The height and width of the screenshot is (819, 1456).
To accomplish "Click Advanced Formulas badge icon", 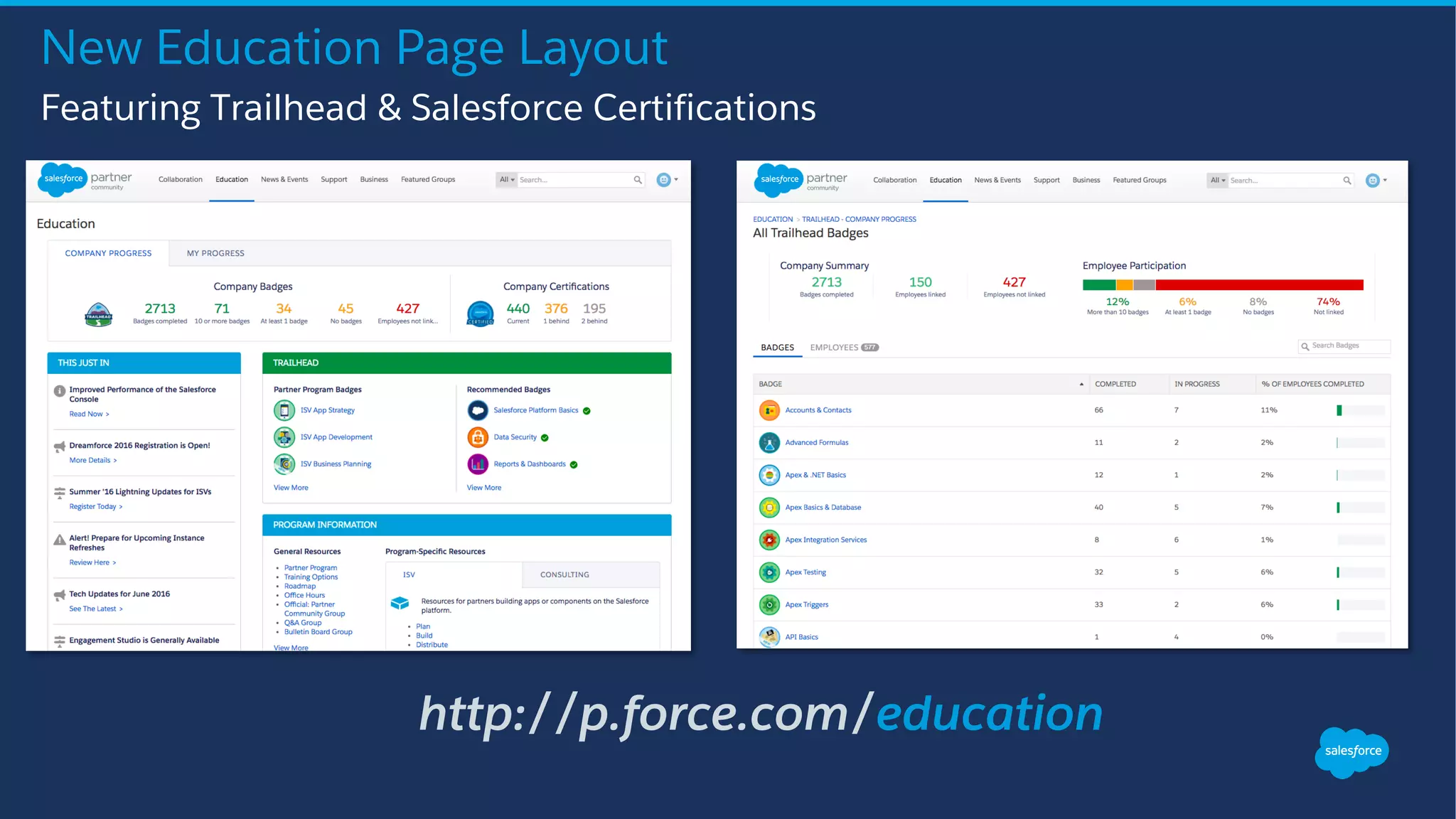I will (769, 443).
